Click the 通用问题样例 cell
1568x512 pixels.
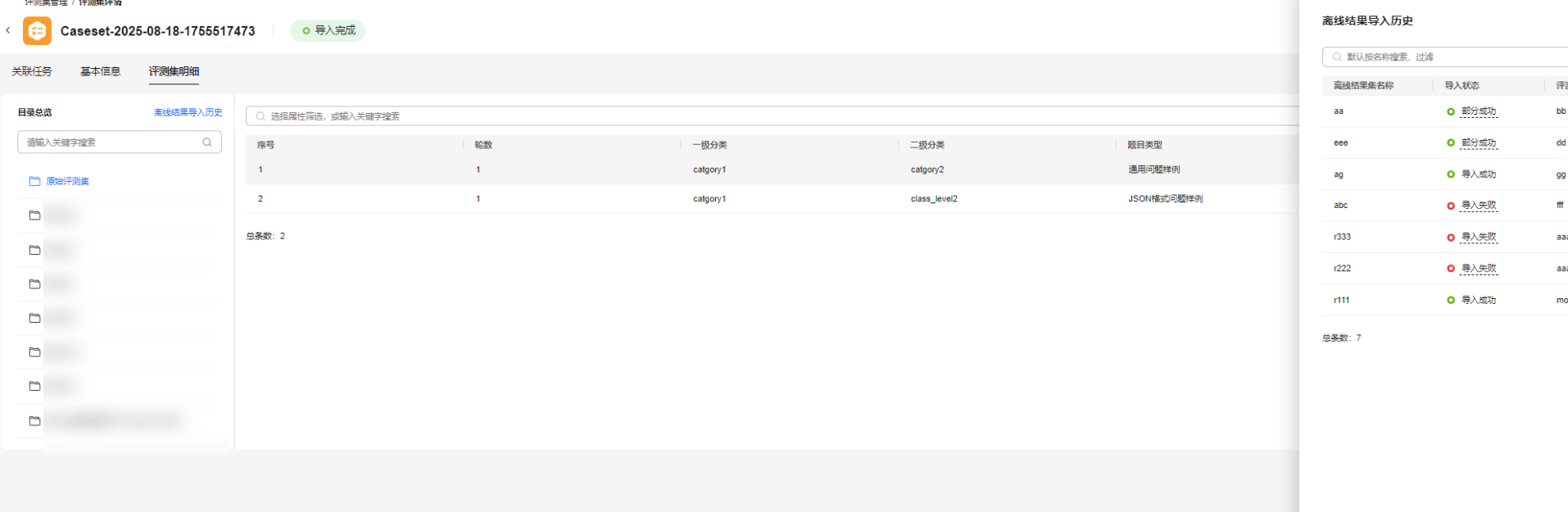coord(1153,170)
